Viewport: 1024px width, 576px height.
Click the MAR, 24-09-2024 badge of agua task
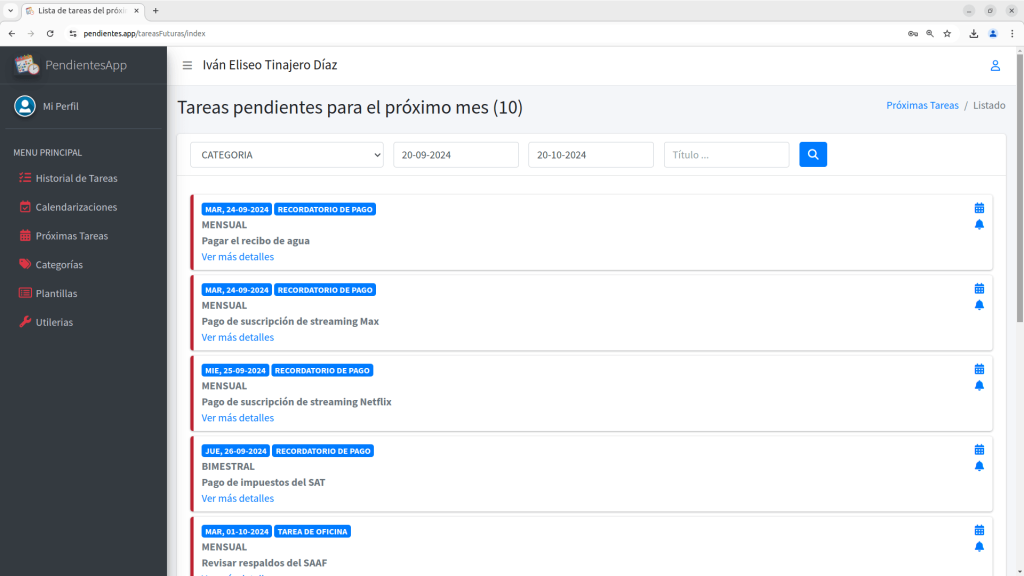tap(236, 210)
